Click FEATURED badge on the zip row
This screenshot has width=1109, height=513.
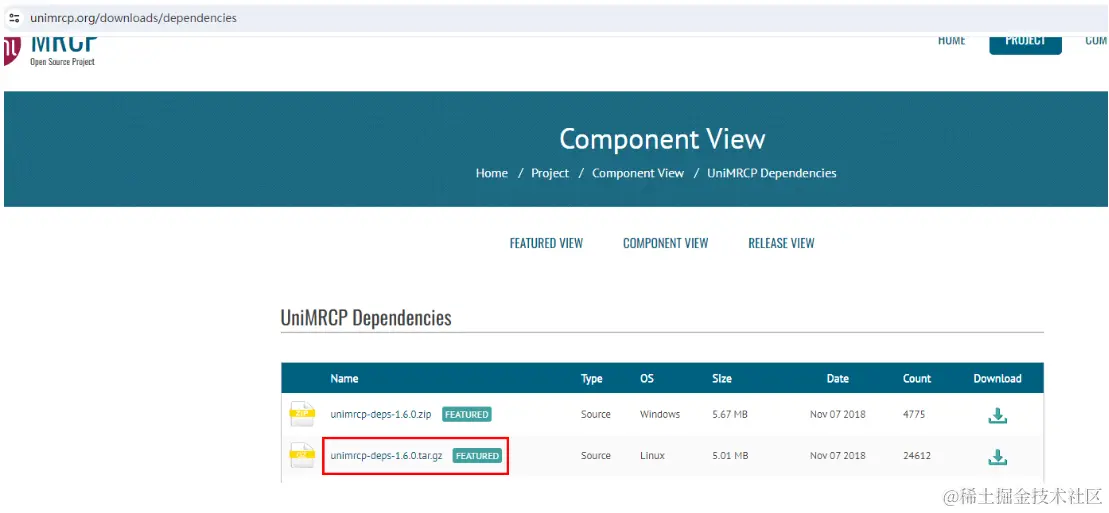(x=466, y=414)
